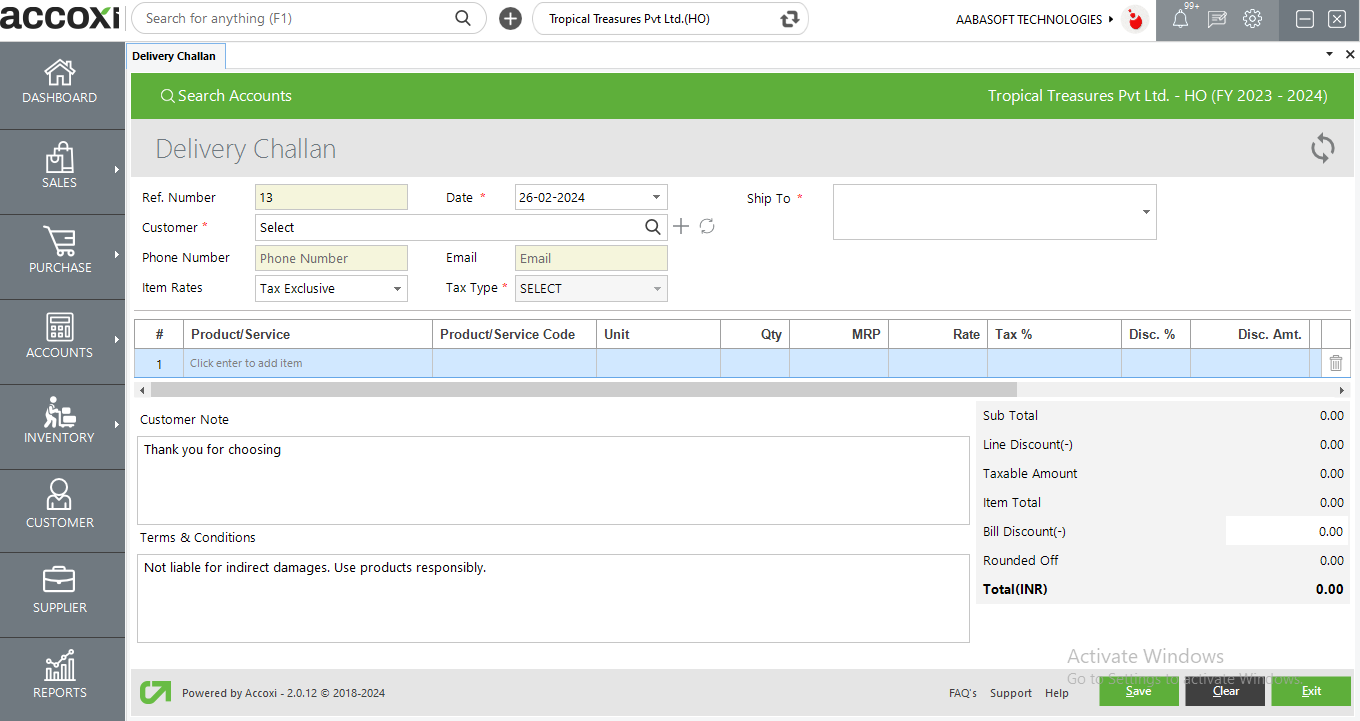The width and height of the screenshot is (1360, 721).
Task: Switch company using the Tropical Treasures sync icon
Action: click(790, 19)
